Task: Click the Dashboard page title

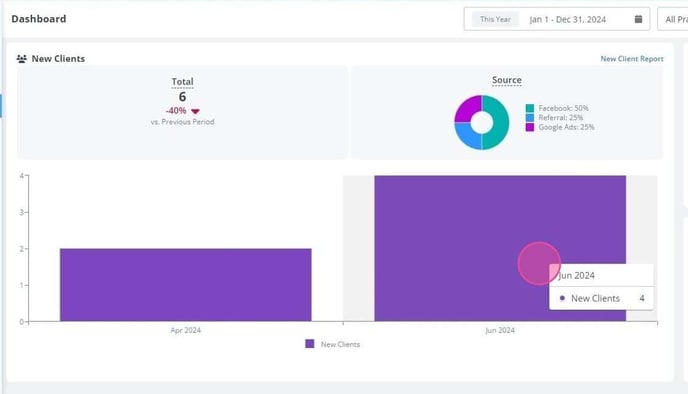Action: (x=39, y=19)
